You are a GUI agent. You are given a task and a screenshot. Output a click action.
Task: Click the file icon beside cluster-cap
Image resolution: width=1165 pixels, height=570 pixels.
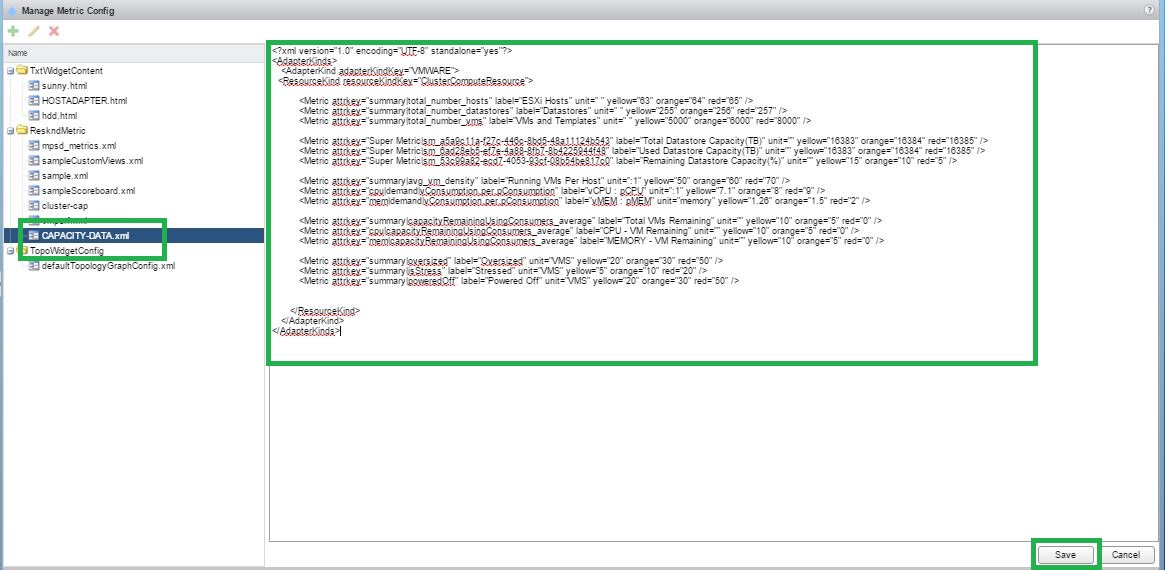click(33, 205)
